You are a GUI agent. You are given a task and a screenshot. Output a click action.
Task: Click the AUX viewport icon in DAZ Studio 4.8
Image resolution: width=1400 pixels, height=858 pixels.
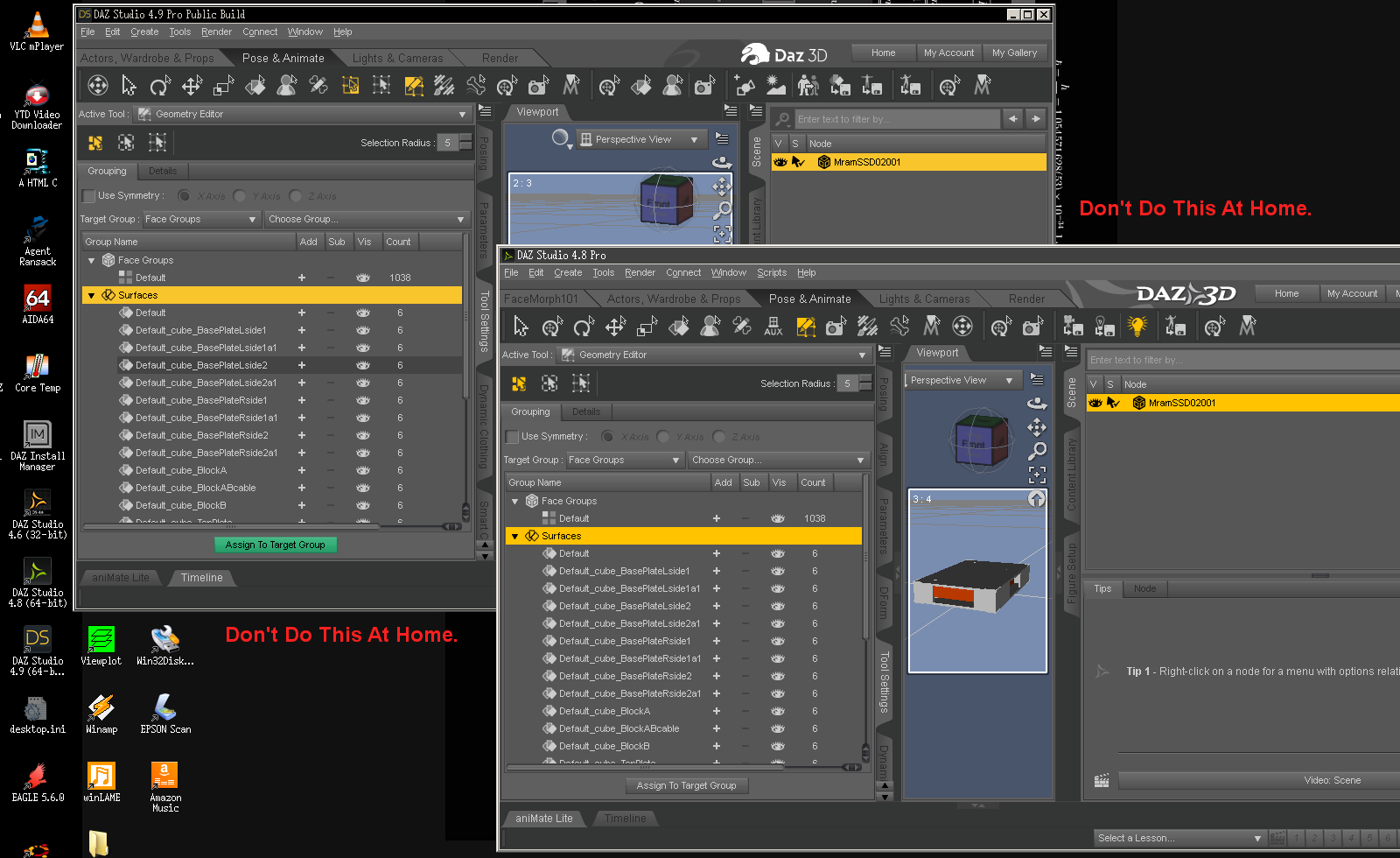[x=773, y=327]
